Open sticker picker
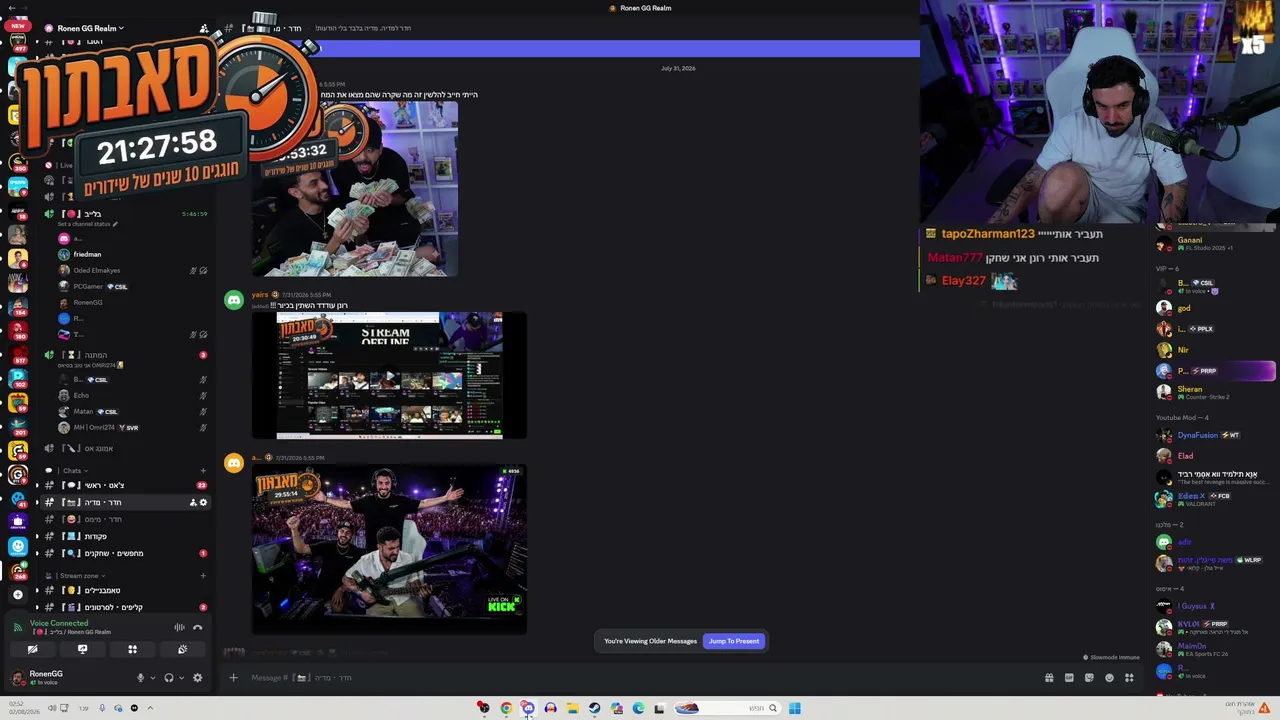This screenshot has height=720, width=1280. coord(1089,678)
